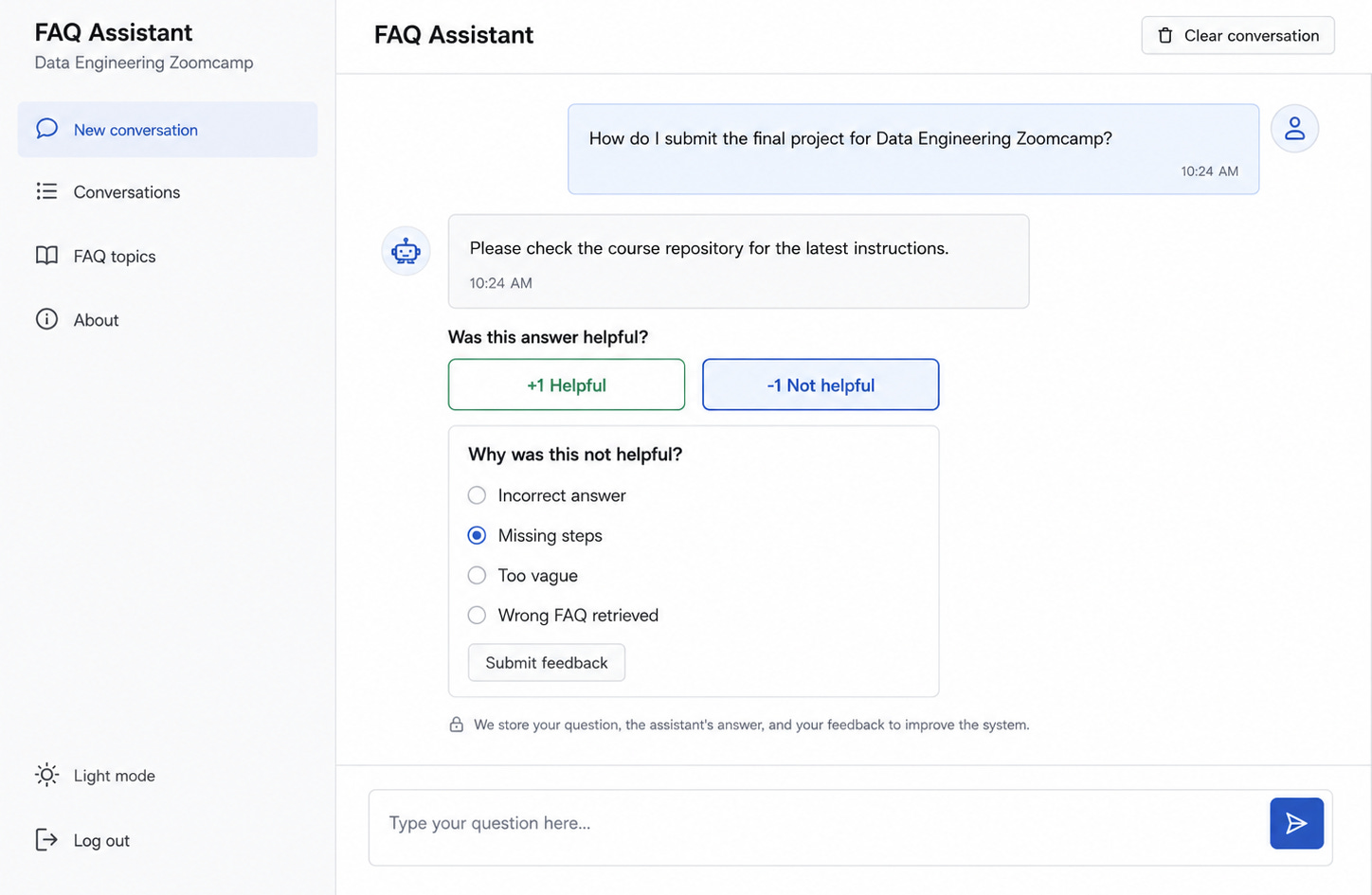Click the logout arrow icon beside Log out

[x=46, y=839]
